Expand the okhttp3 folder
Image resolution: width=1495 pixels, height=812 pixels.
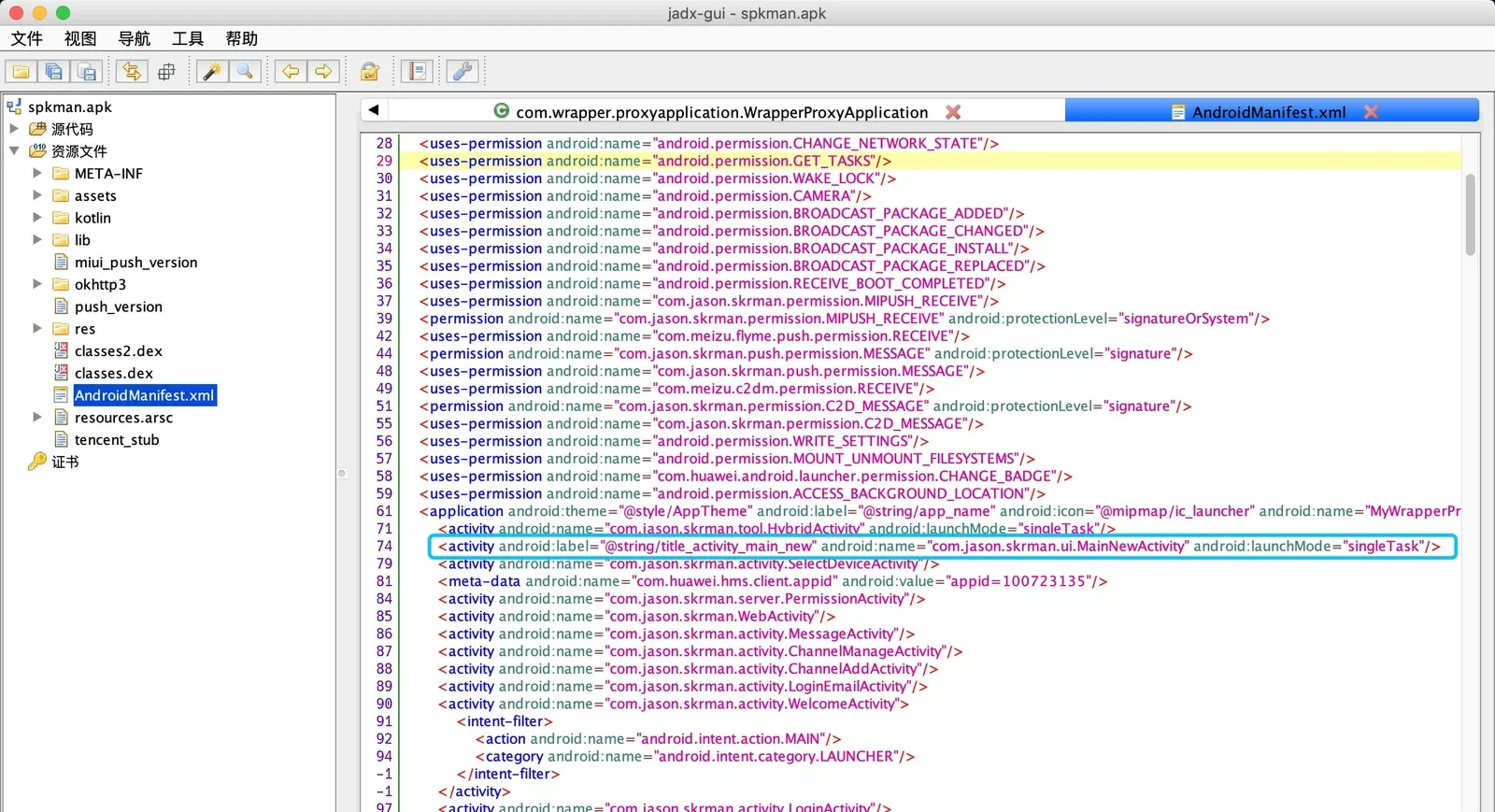coord(37,284)
